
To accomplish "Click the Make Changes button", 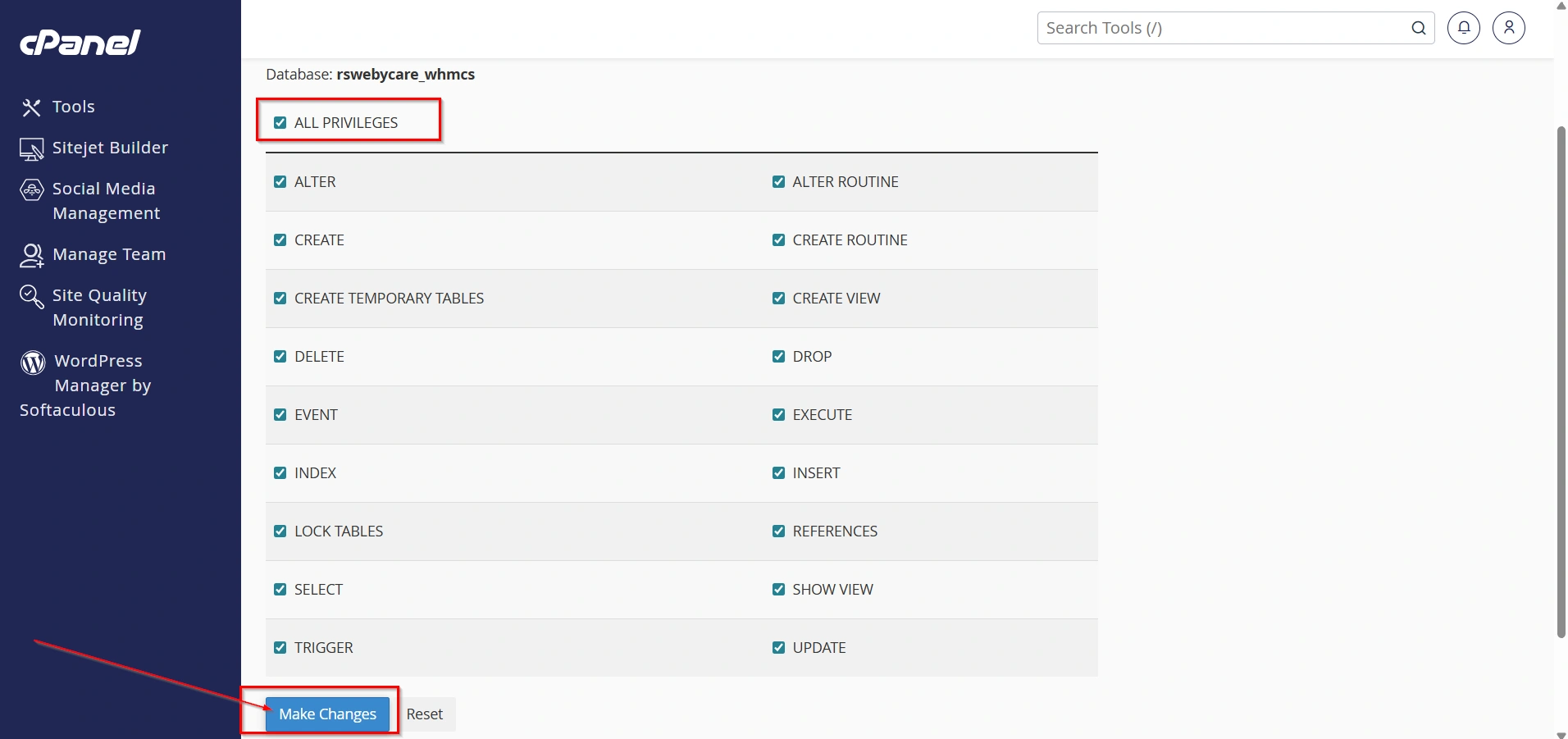I will pos(327,714).
